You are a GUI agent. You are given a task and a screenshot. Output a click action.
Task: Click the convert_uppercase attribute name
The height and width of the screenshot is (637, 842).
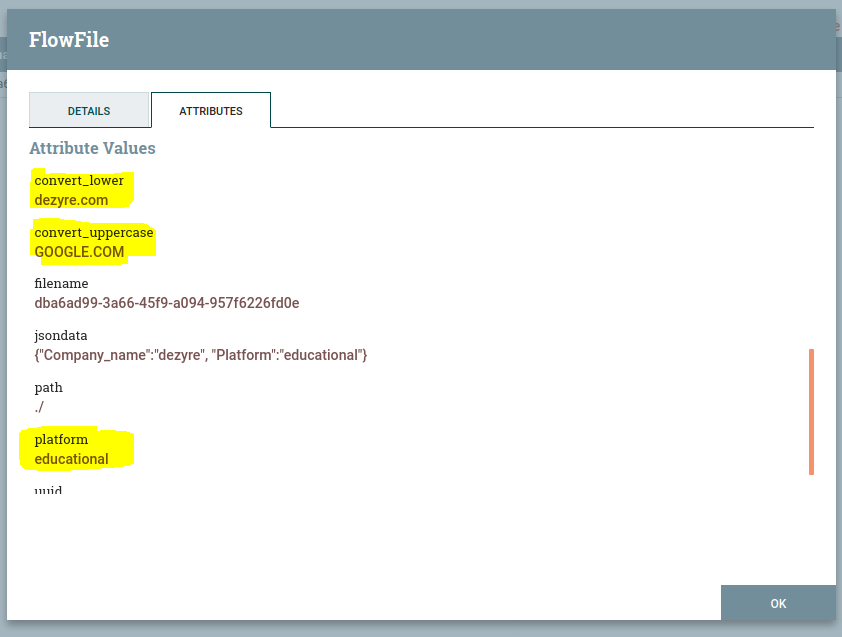tap(94, 233)
